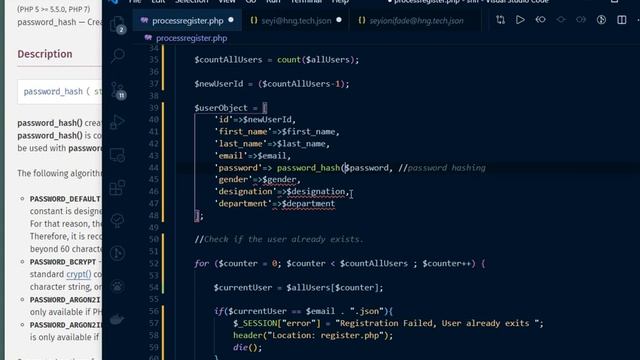Open Source Control view with badge 11
Image resolution: width=640 pixels, height=360 pixels.
click(x=118, y=90)
